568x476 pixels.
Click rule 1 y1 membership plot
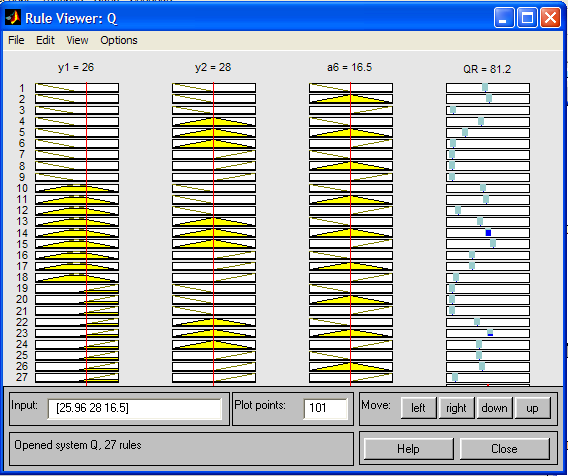click(77, 88)
